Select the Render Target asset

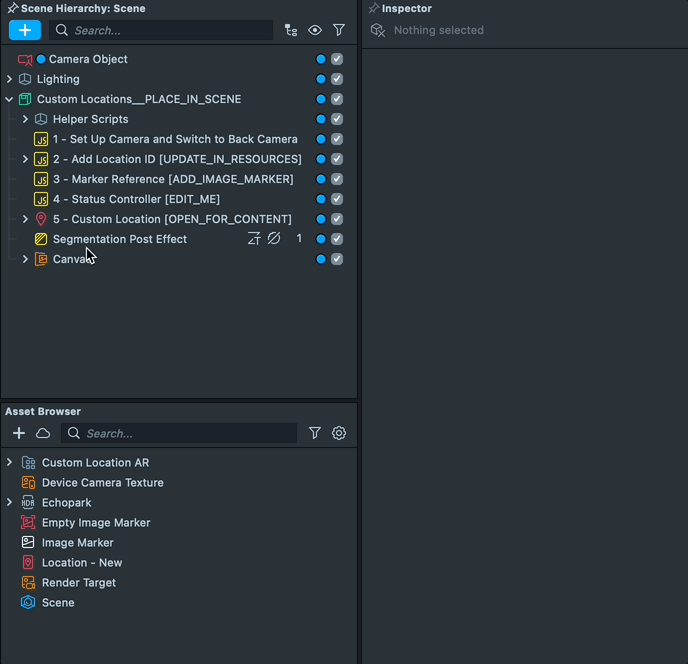(x=79, y=583)
